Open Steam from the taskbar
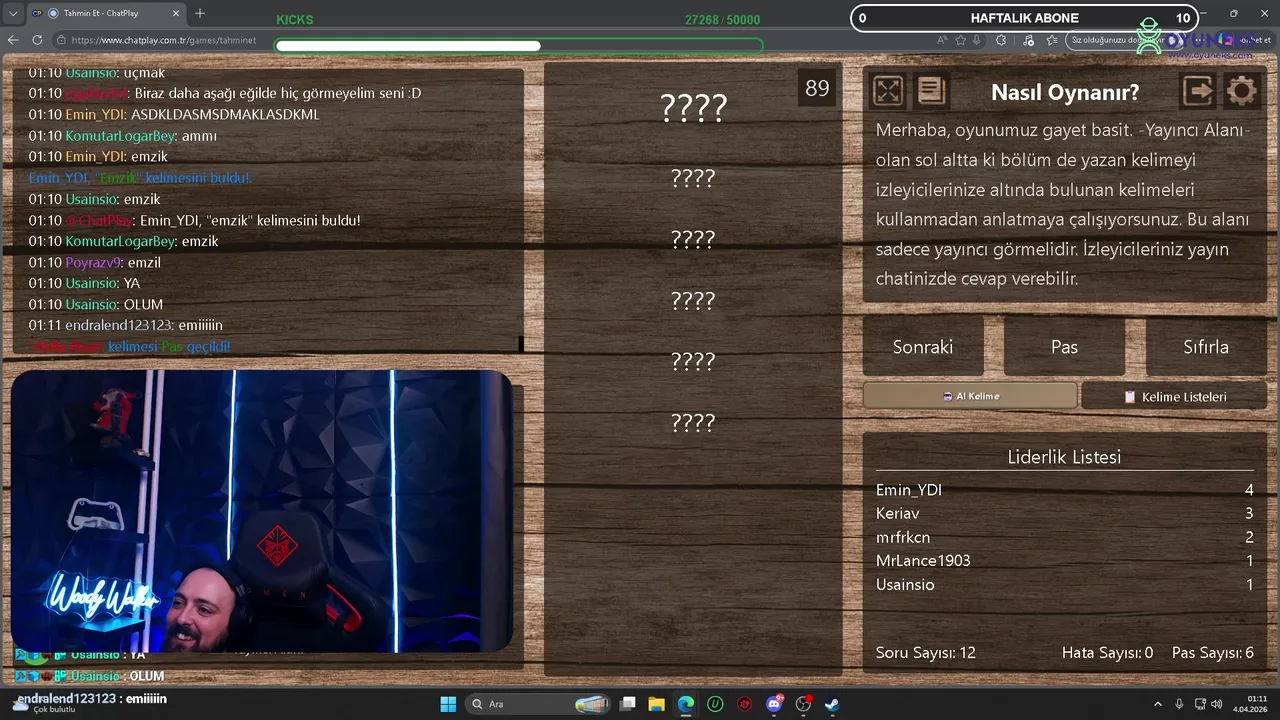The height and width of the screenshot is (720, 1280). (832, 704)
